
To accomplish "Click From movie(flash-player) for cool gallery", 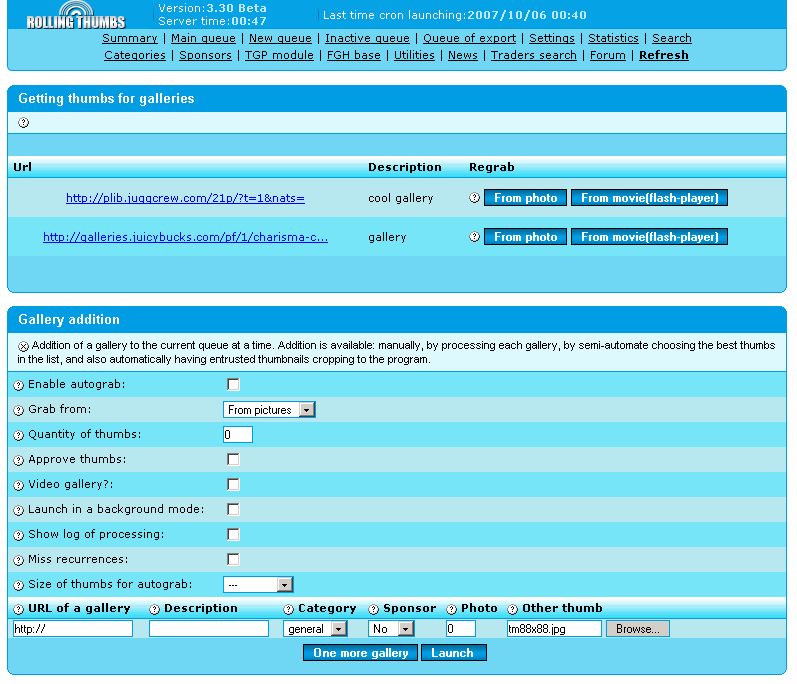I will pos(649,198).
